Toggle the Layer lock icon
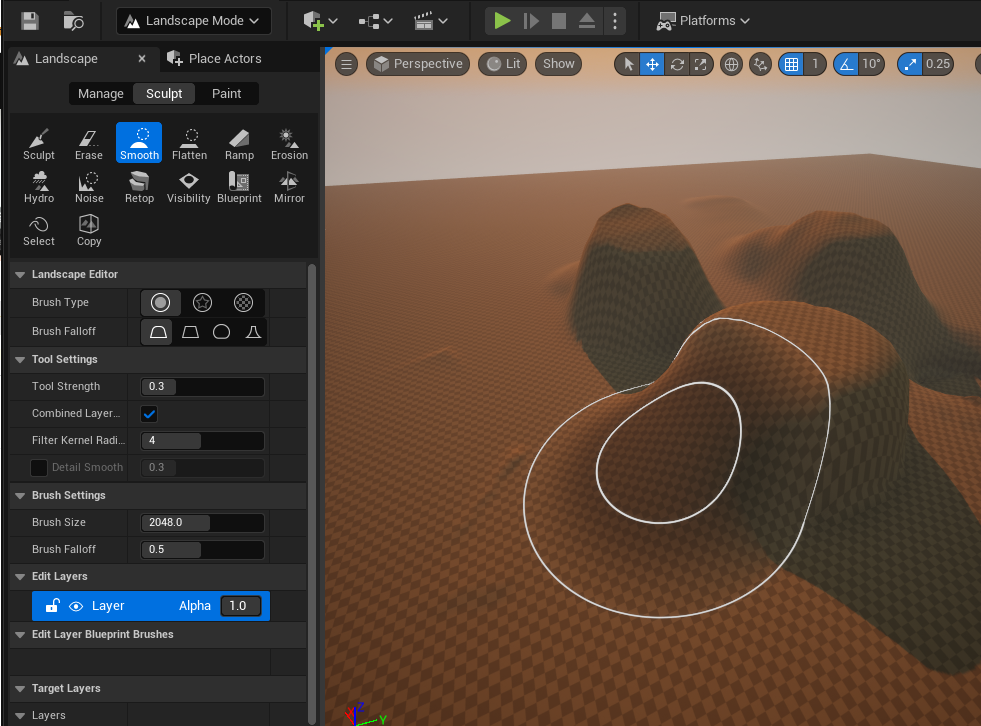 tap(53, 605)
